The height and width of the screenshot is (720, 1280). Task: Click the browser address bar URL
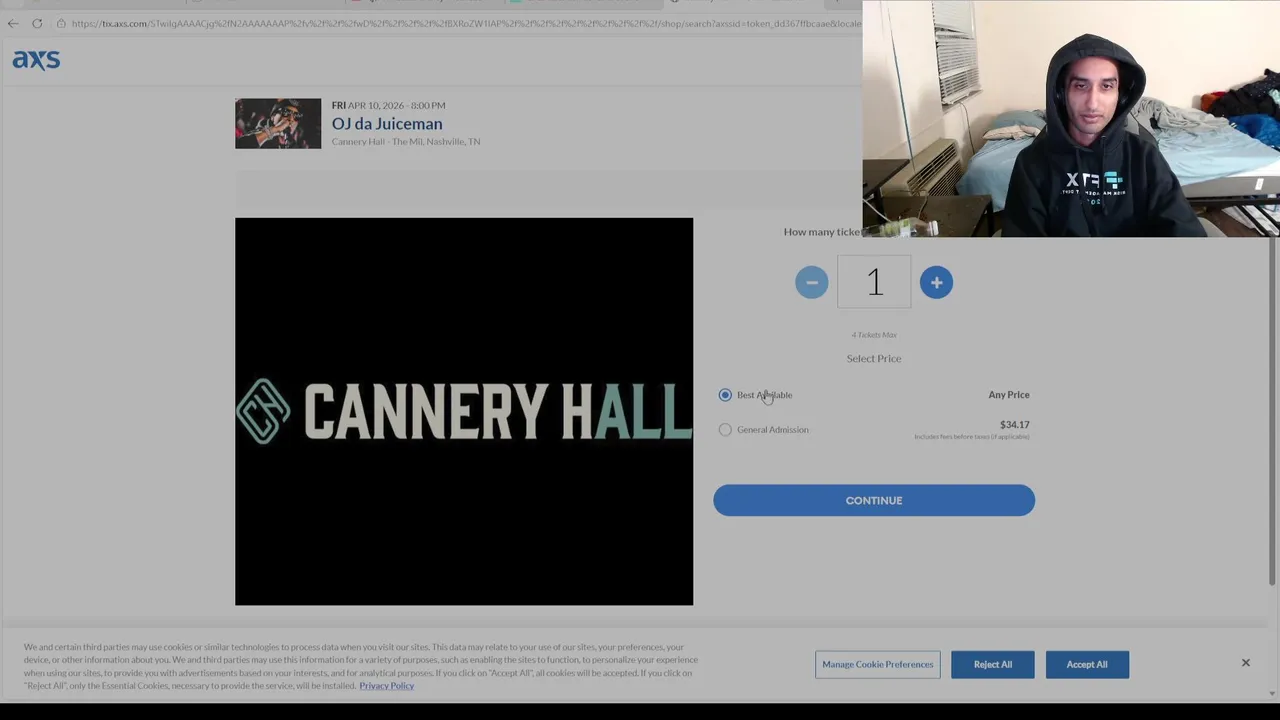tap(465, 23)
